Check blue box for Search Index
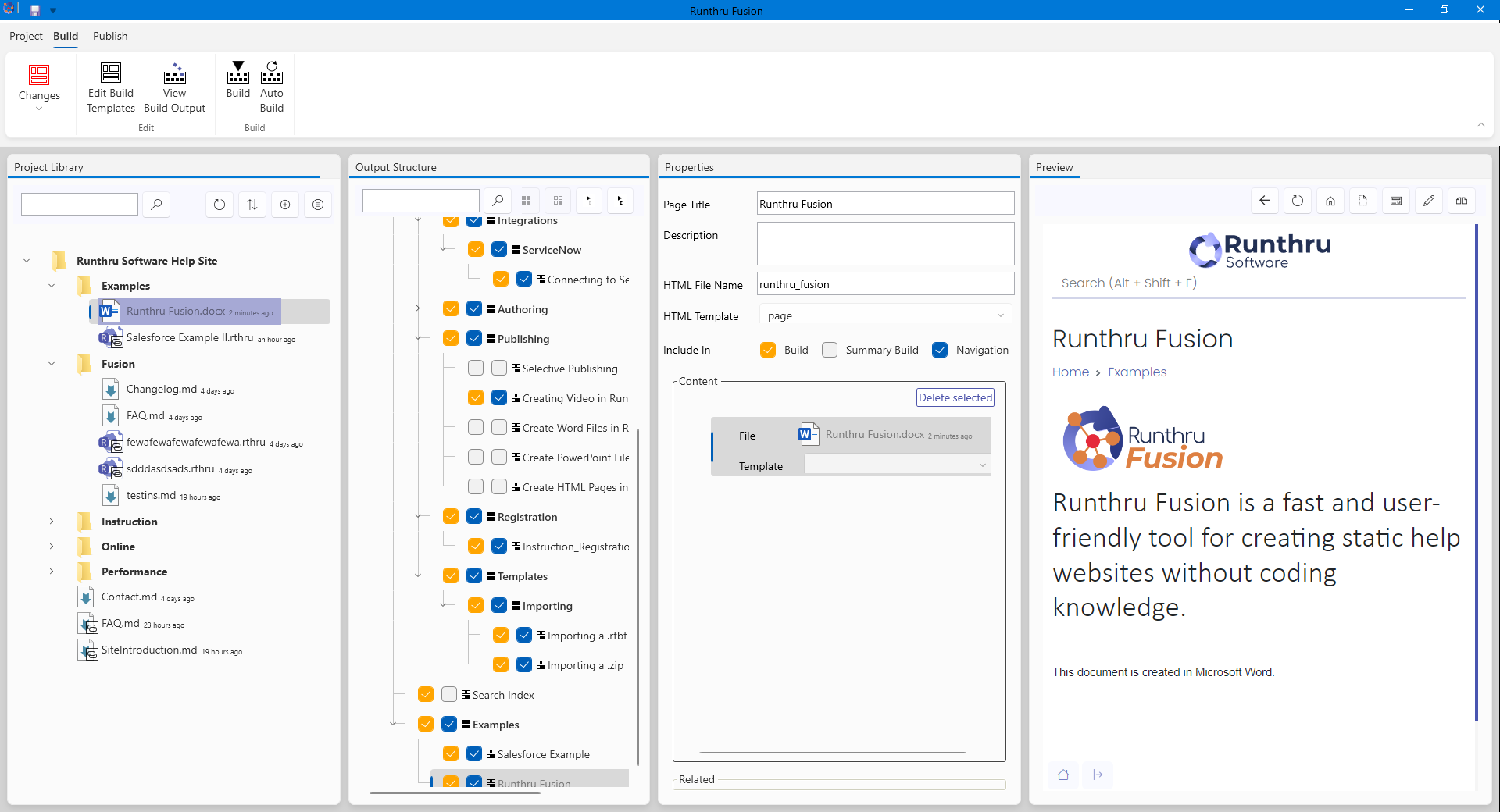Image resolution: width=1500 pixels, height=812 pixels. [449, 694]
